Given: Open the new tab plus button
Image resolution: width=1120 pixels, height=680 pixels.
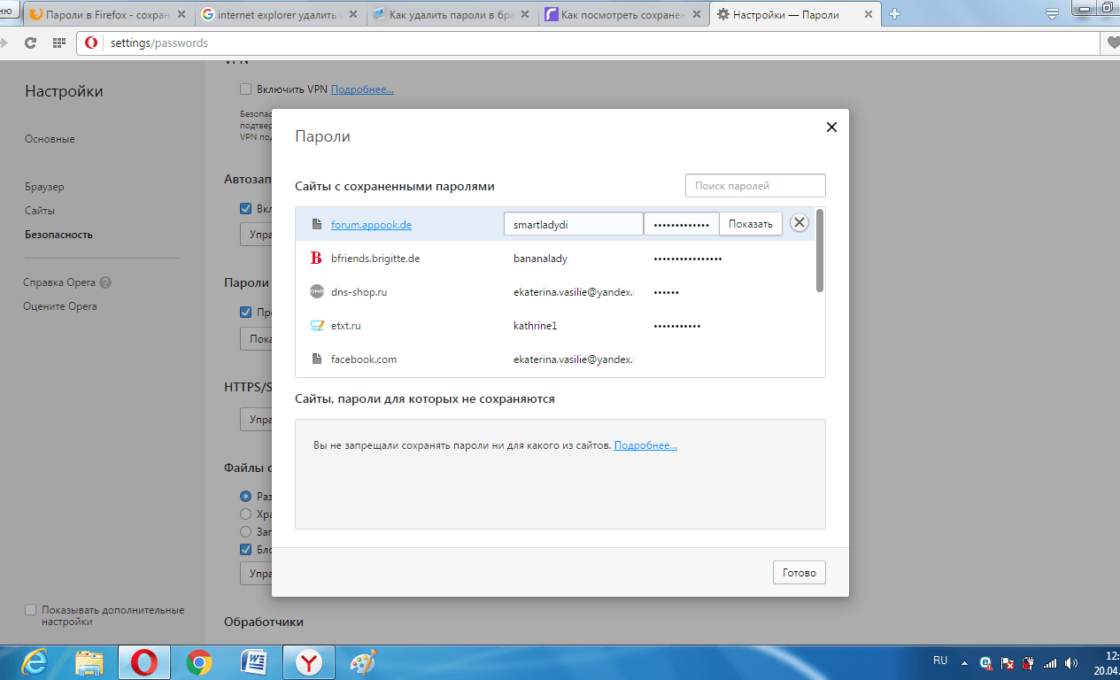Looking at the screenshot, I should click(x=894, y=14).
